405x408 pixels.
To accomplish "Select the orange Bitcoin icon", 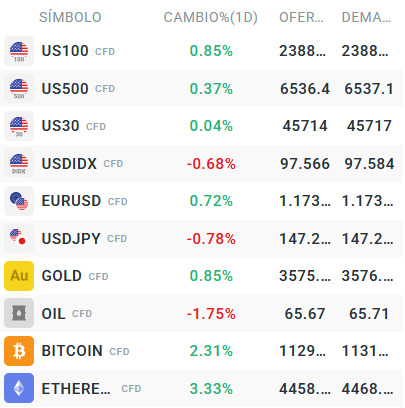I will 19,351.
